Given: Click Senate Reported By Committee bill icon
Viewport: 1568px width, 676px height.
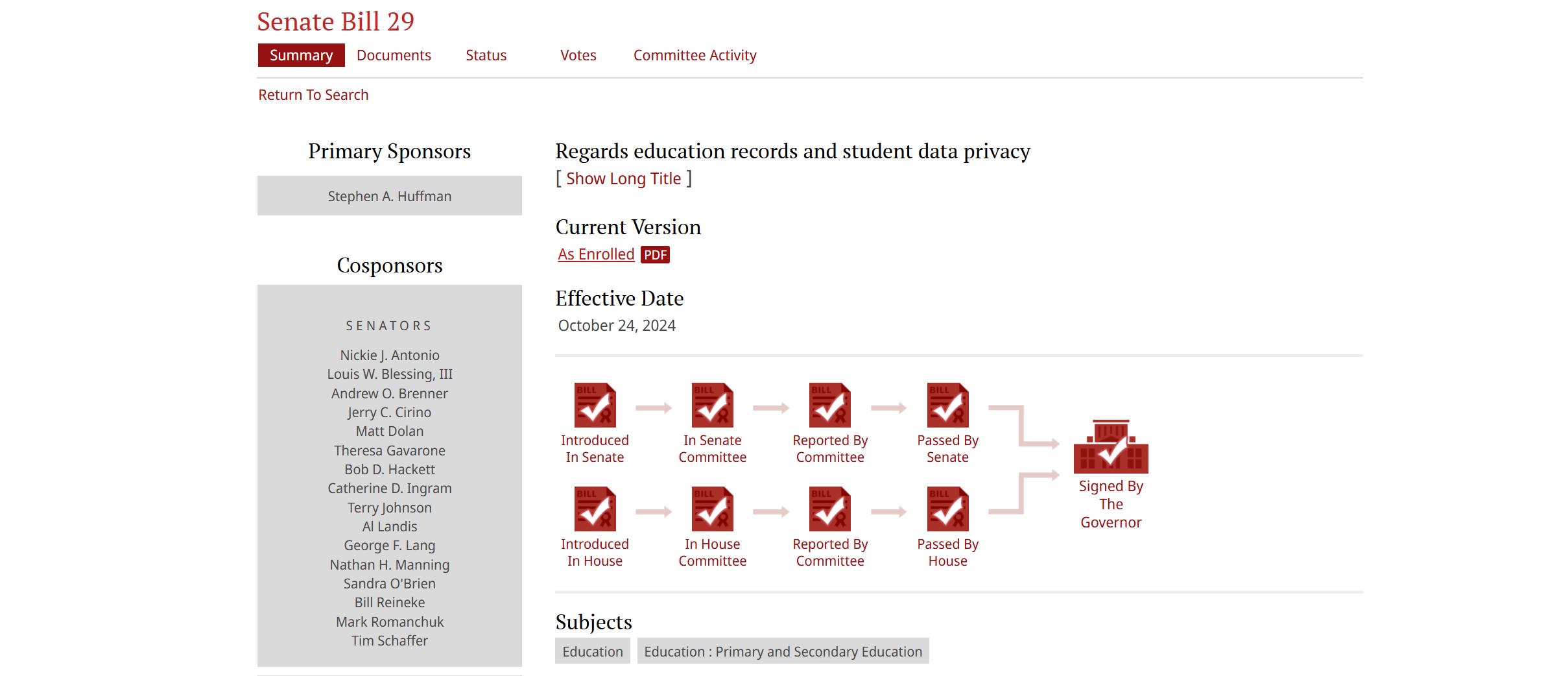Looking at the screenshot, I should [x=829, y=405].
